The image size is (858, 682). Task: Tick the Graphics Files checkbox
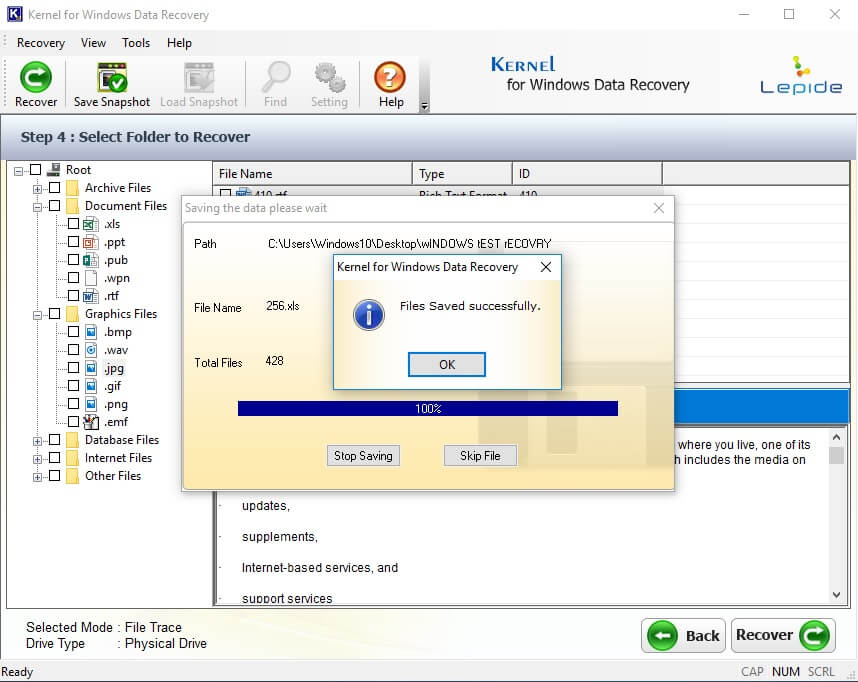54,314
